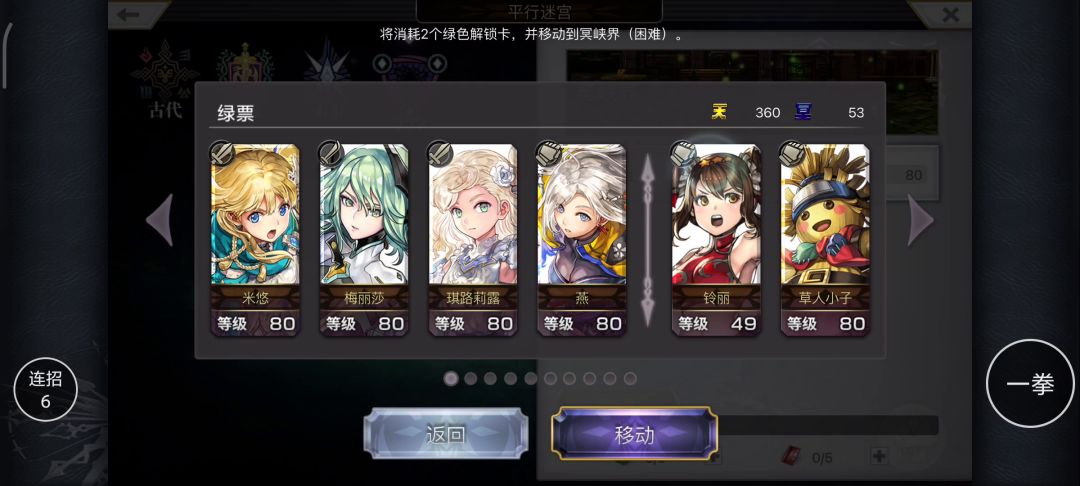1080x486 pixels.
Task: Select the fifth party page dot
Action: (x=530, y=378)
